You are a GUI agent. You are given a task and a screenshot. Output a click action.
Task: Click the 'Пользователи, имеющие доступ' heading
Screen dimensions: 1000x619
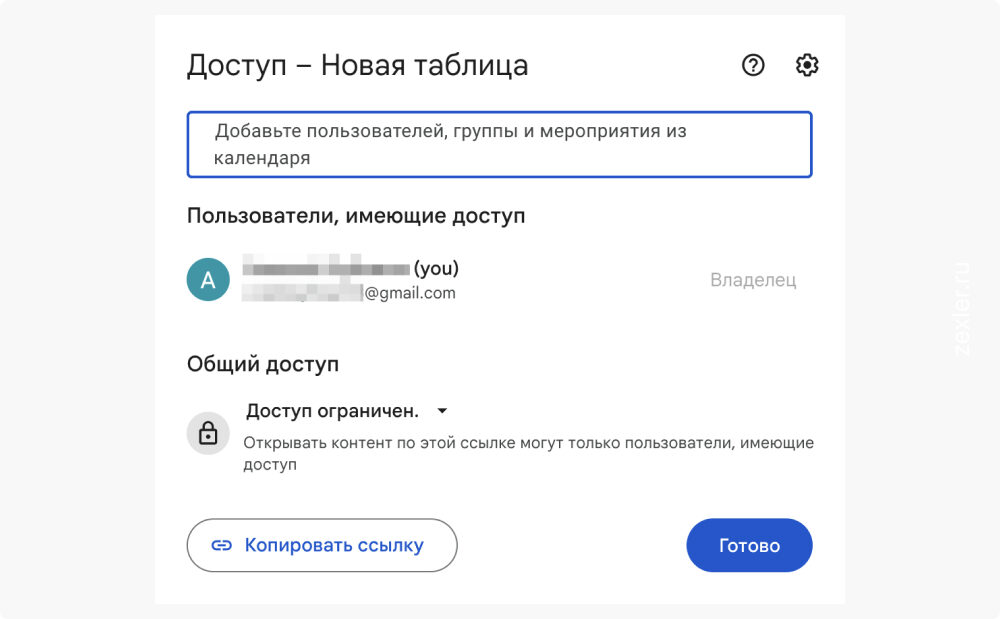[355, 215]
